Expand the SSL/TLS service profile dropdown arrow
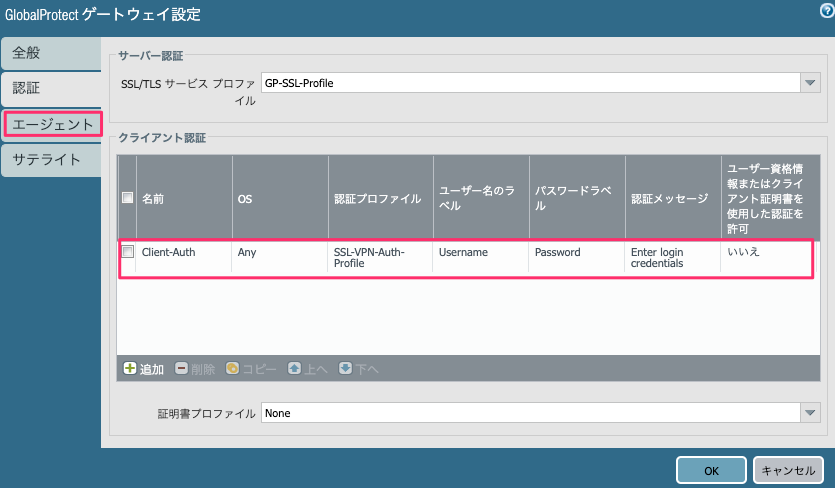Viewport: 835px width, 488px height. click(x=810, y=83)
